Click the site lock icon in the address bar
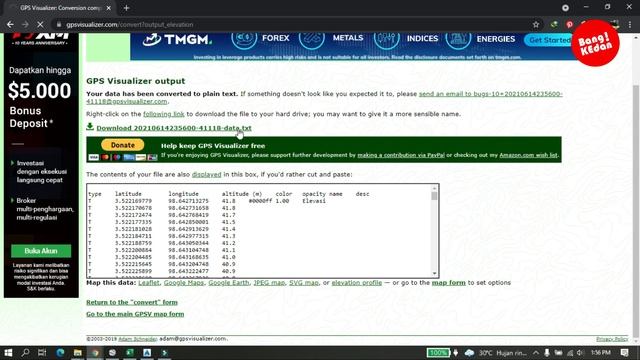 click(59, 24)
